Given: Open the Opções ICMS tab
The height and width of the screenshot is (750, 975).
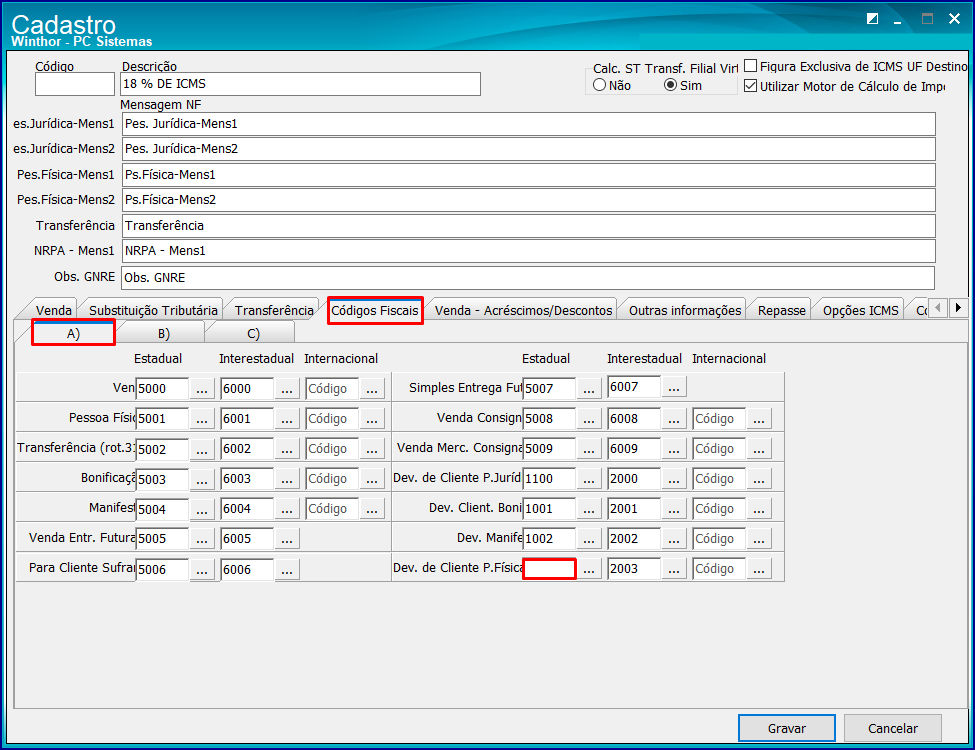Looking at the screenshot, I should point(861,310).
